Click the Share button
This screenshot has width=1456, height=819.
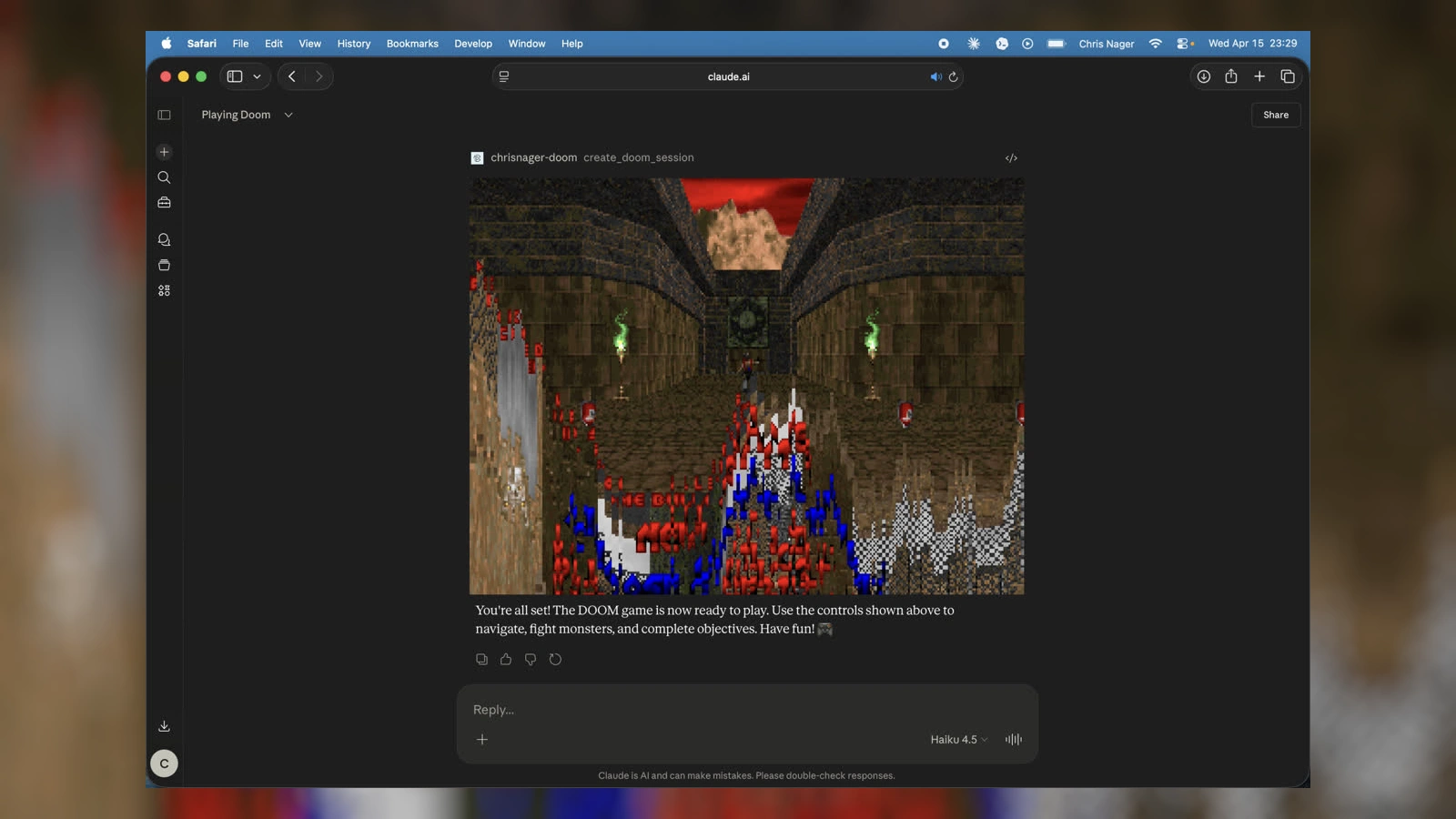click(x=1275, y=115)
